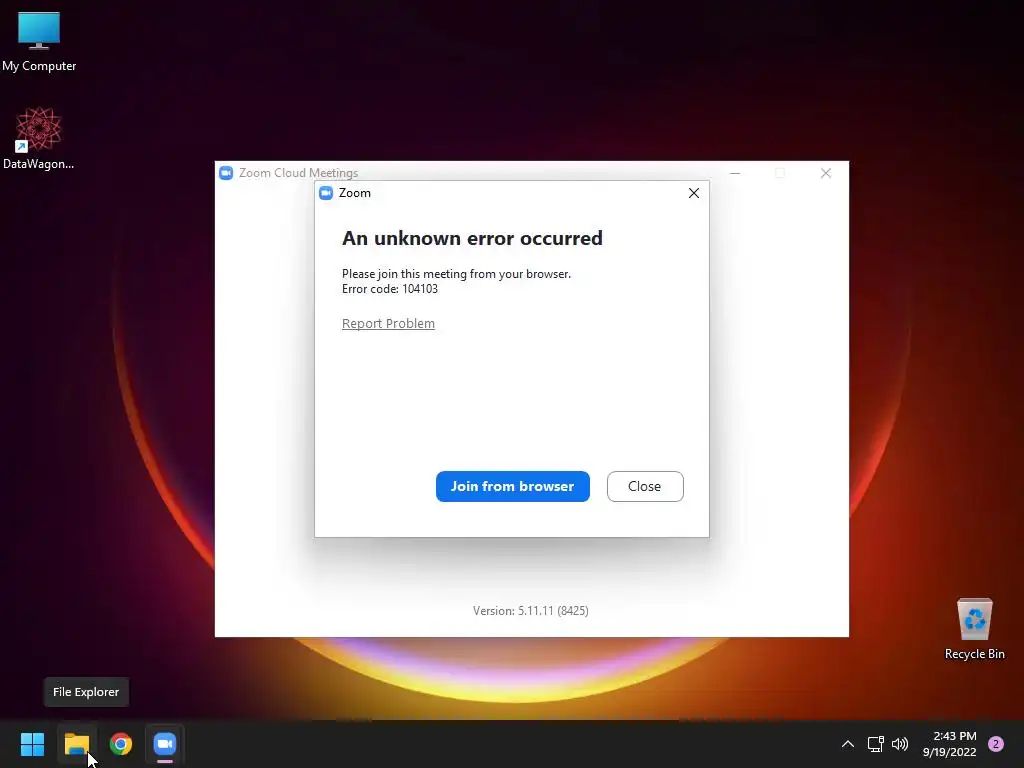Image resolution: width=1024 pixels, height=768 pixels.
Task: Open the Report Problem link
Action: tap(389, 323)
